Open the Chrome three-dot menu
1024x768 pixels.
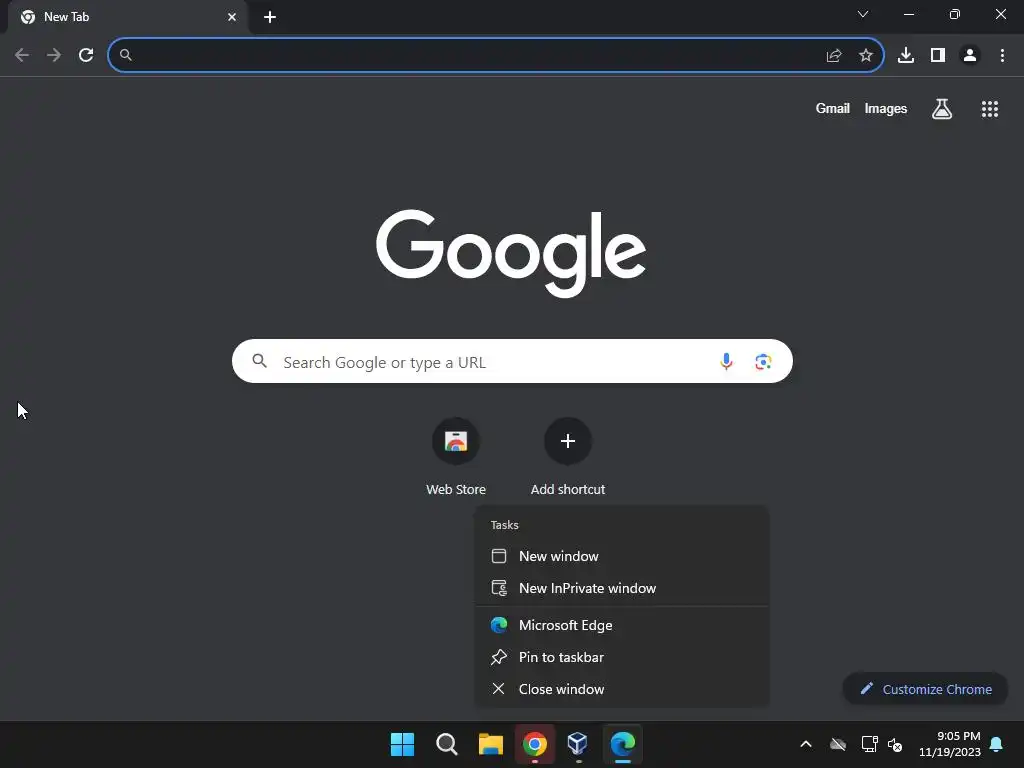1002,56
